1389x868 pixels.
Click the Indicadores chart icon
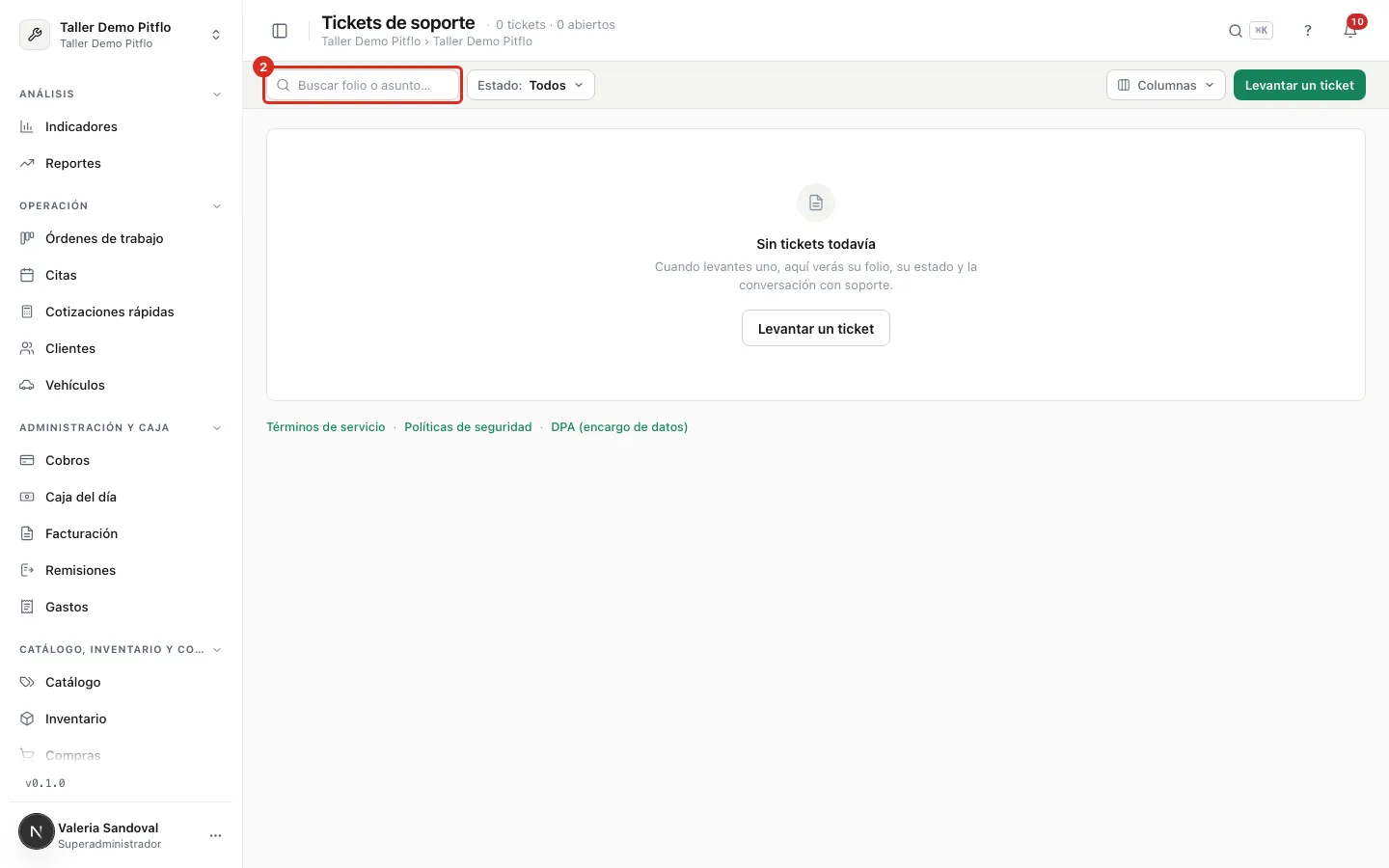click(x=27, y=126)
